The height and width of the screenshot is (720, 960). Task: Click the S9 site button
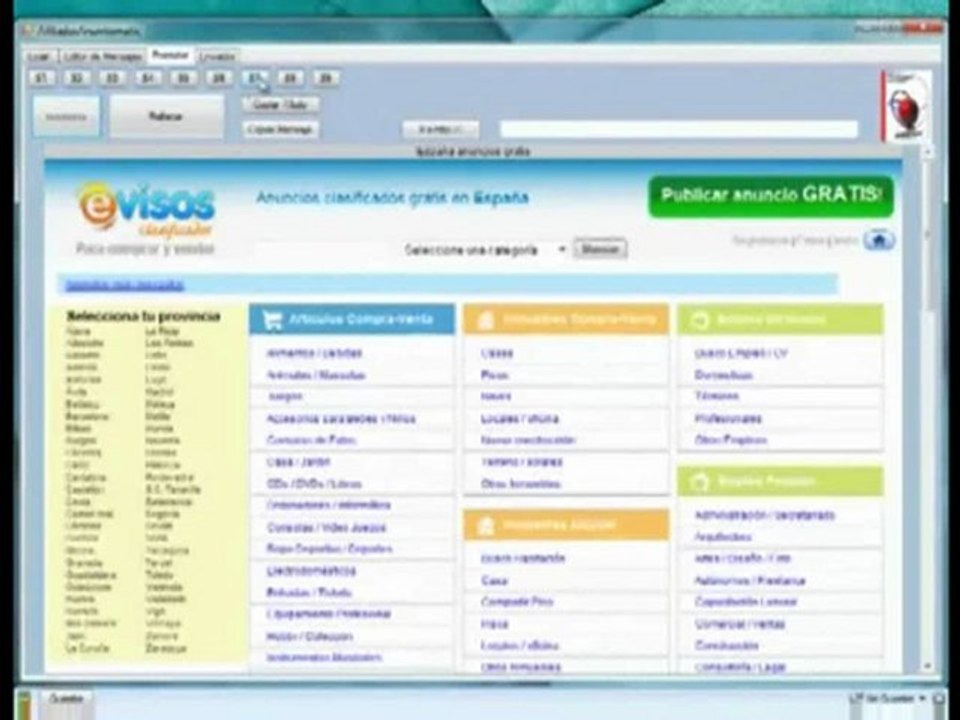click(326, 78)
